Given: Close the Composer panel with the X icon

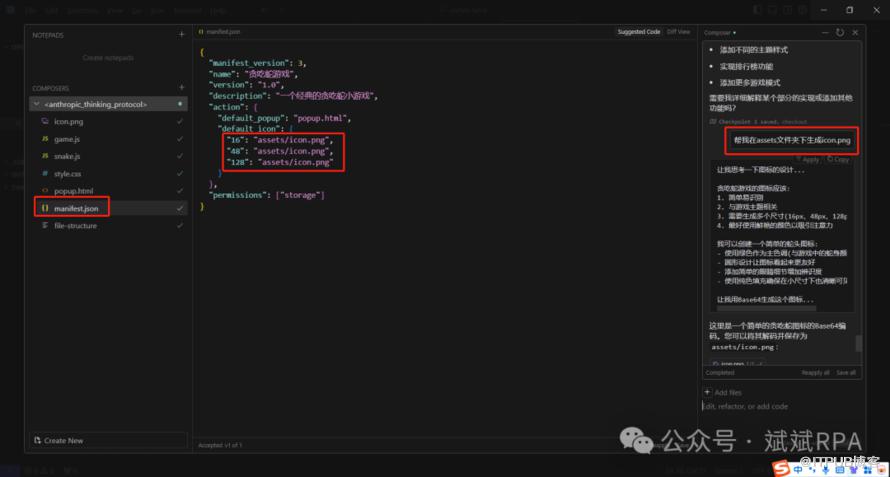Looking at the screenshot, I should (x=855, y=33).
